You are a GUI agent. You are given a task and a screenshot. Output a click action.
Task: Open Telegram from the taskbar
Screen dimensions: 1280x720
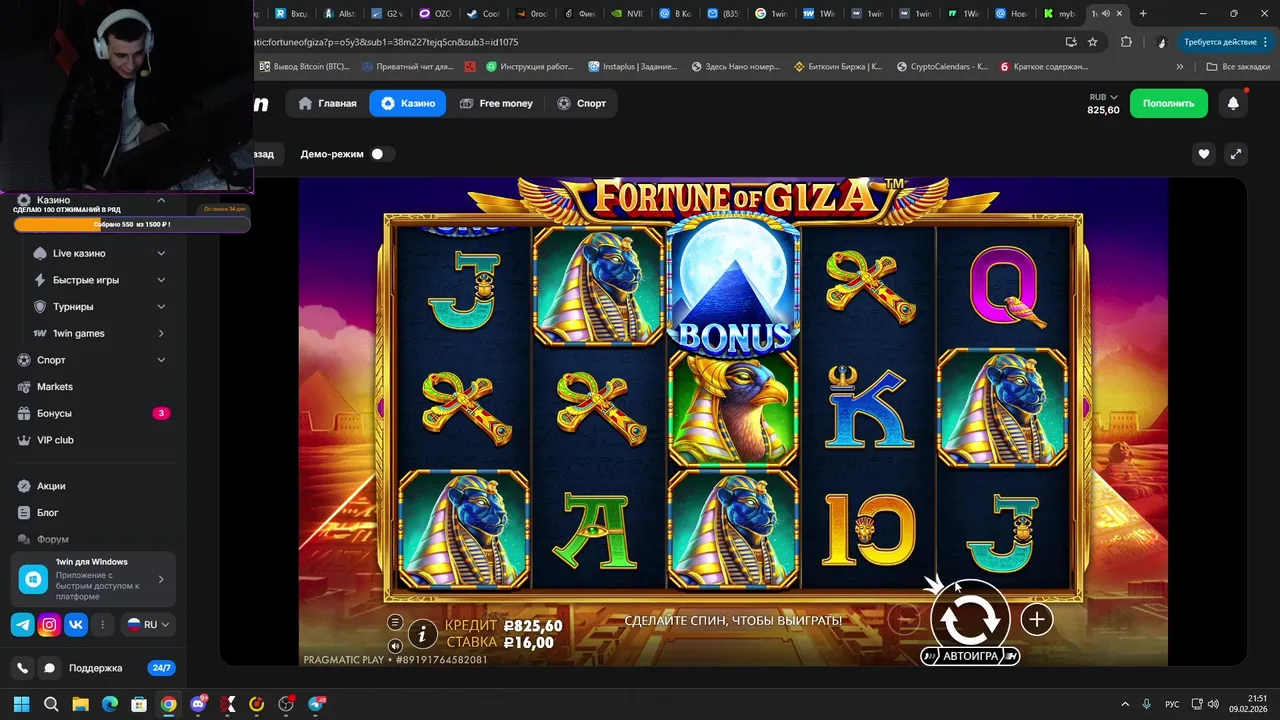point(316,704)
